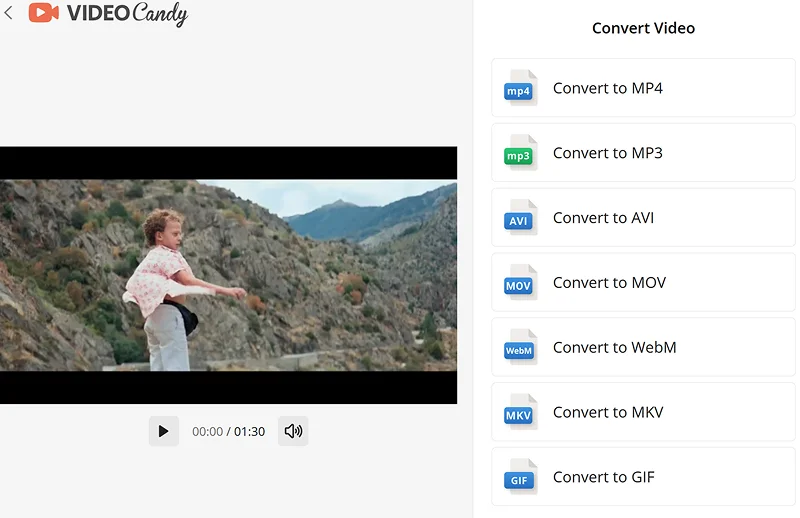The height and width of the screenshot is (518, 800).
Task: Select Convert to MOV
Action: pos(643,282)
